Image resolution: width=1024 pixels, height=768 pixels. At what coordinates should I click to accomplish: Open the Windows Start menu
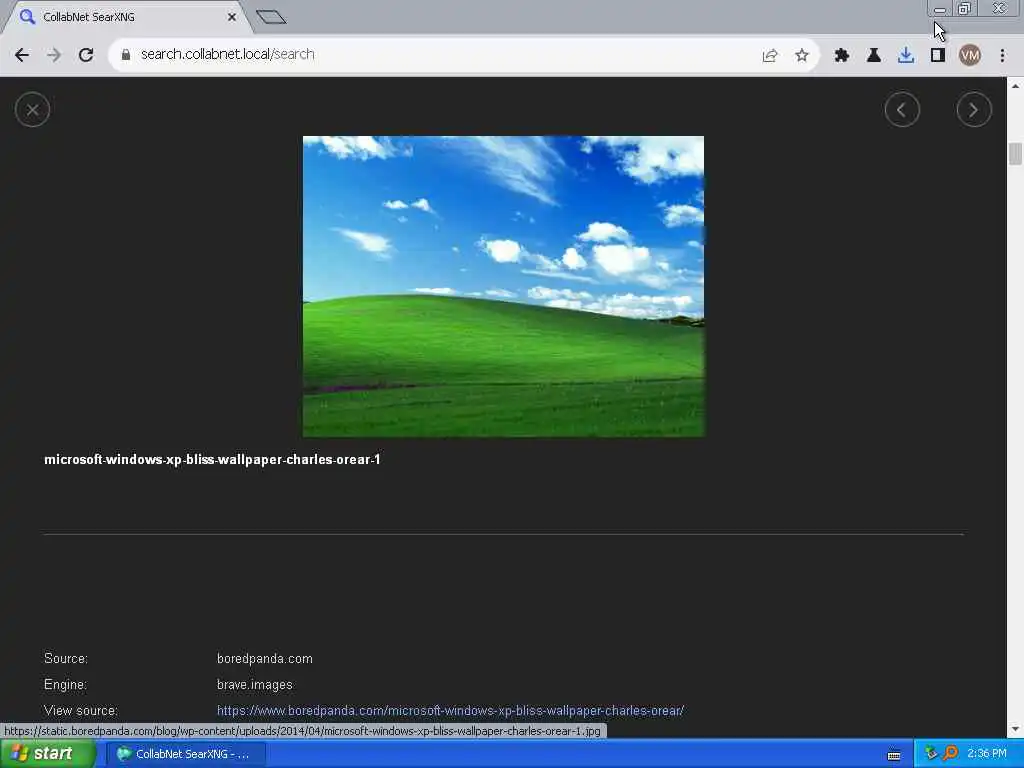point(48,754)
